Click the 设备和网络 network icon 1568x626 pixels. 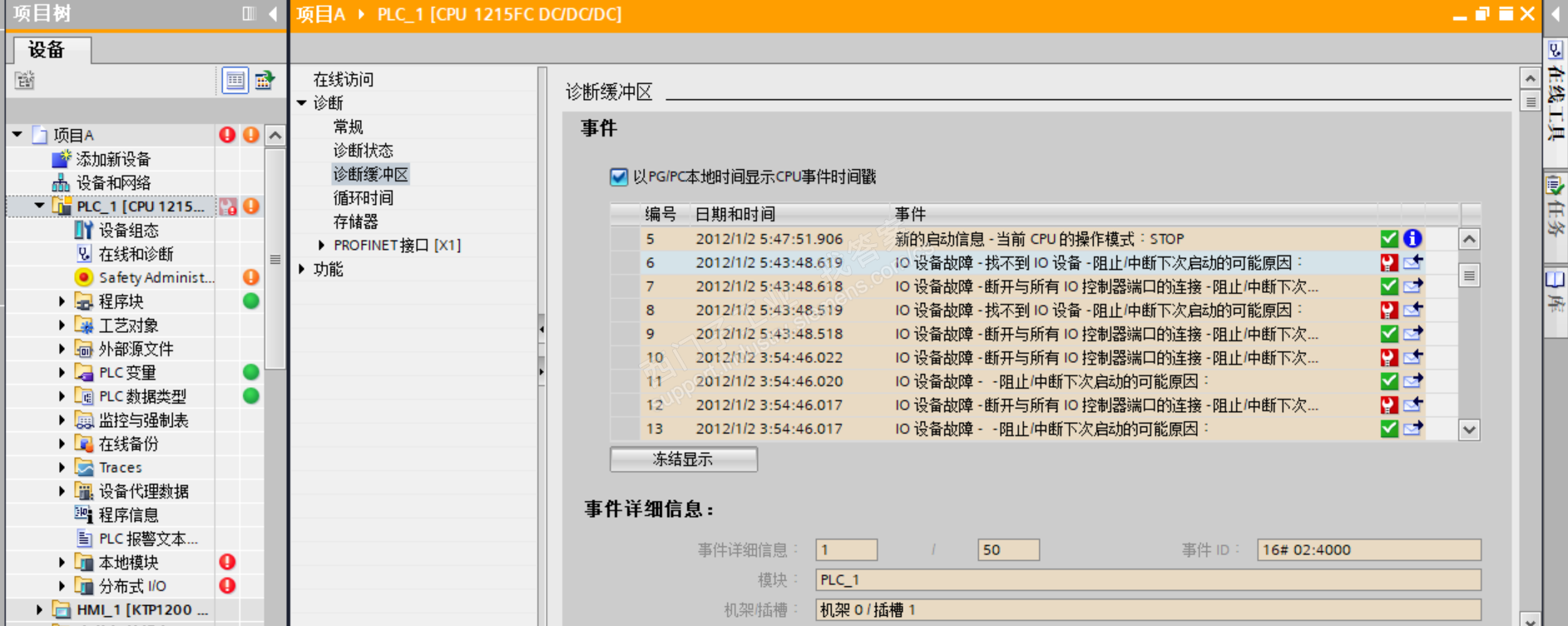pyautogui.click(x=62, y=182)
